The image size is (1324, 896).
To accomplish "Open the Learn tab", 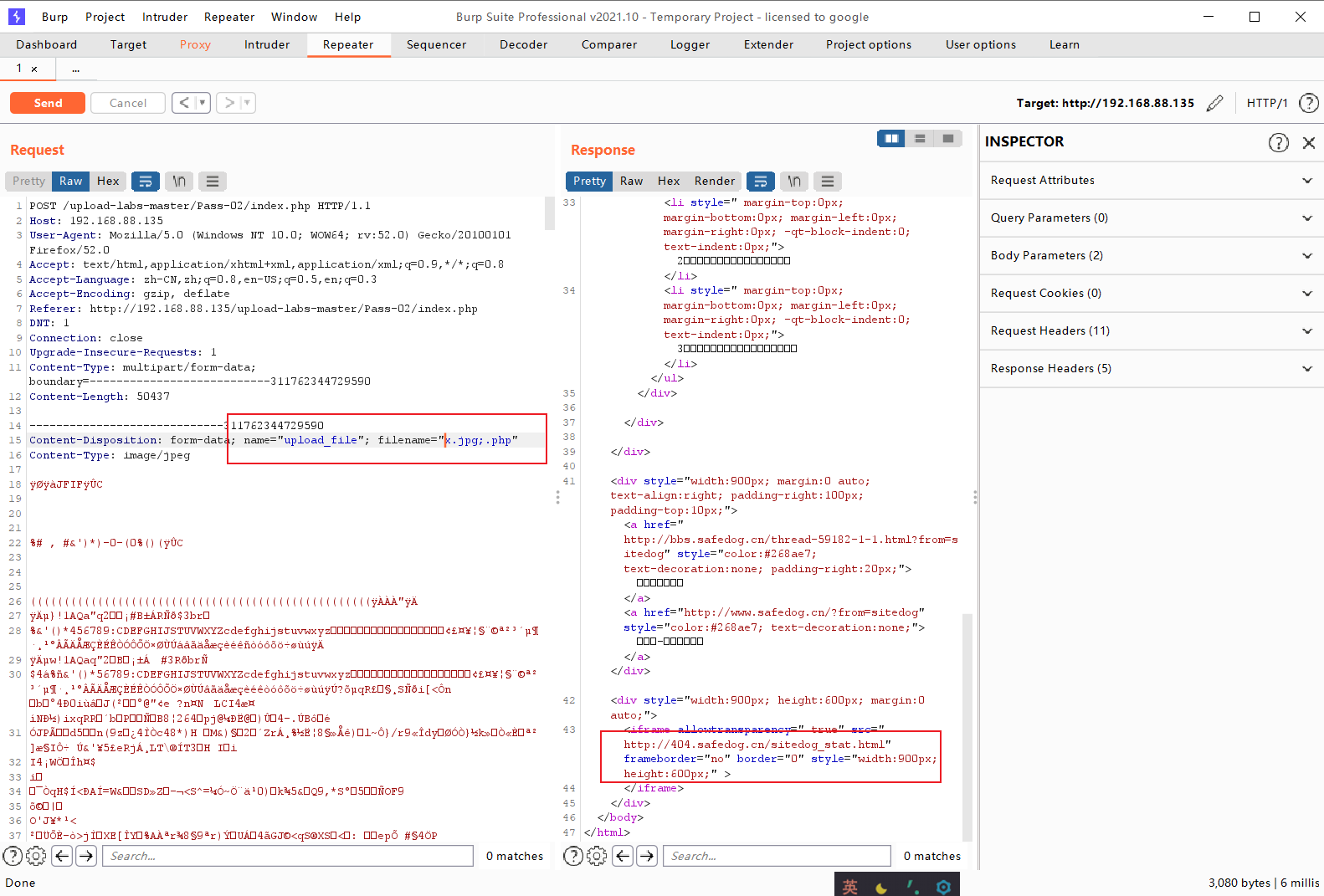I will (1064, 45).
